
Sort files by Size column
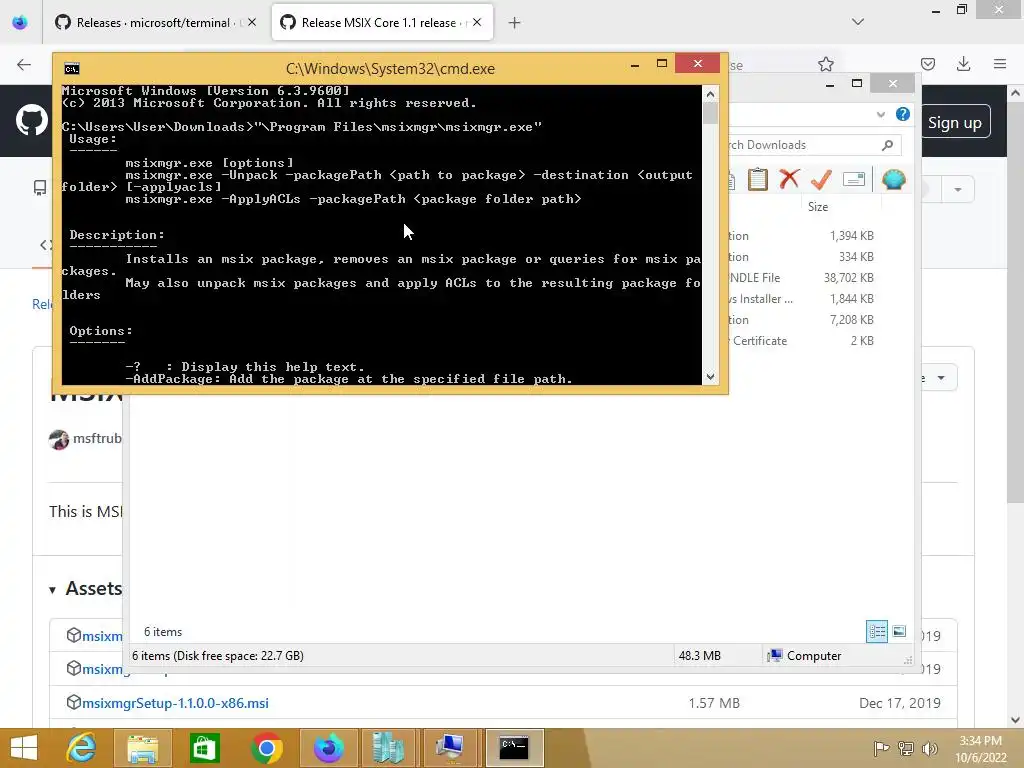click(x=818, y=207)
